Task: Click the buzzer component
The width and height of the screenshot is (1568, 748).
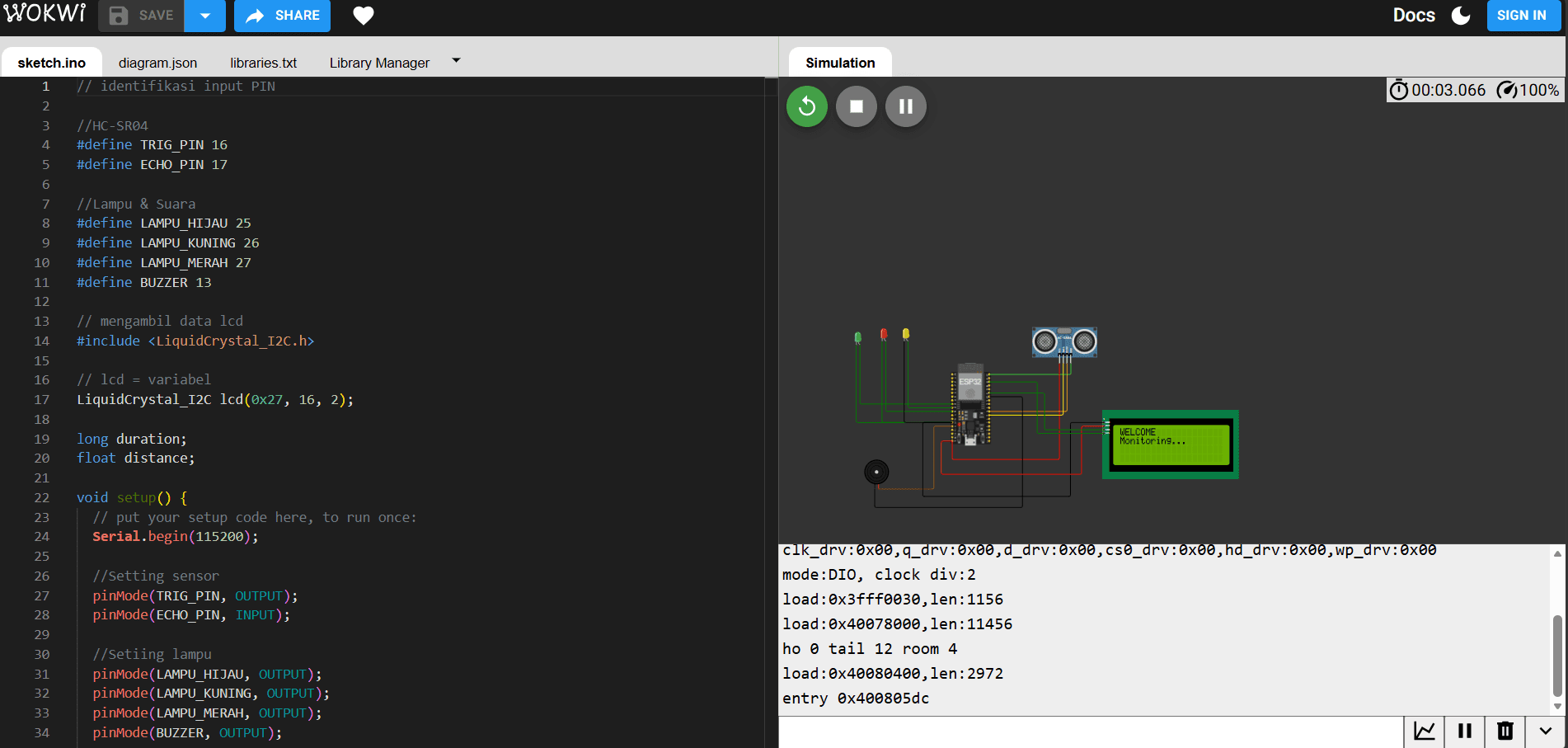Action: (x=876, y=472)
